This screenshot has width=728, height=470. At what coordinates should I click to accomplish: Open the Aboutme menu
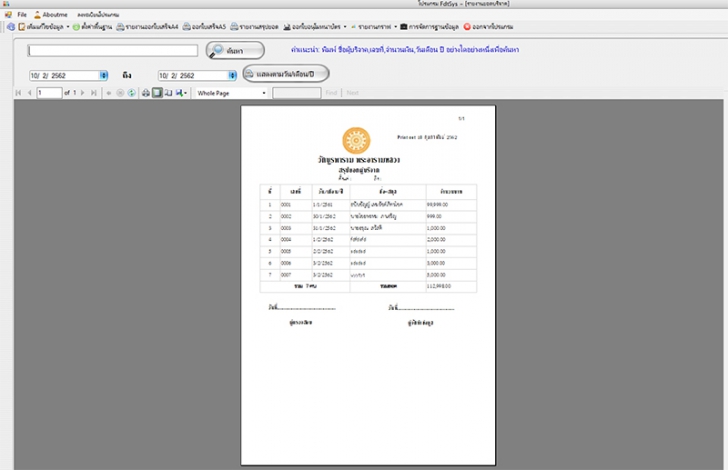coord(51,14)
